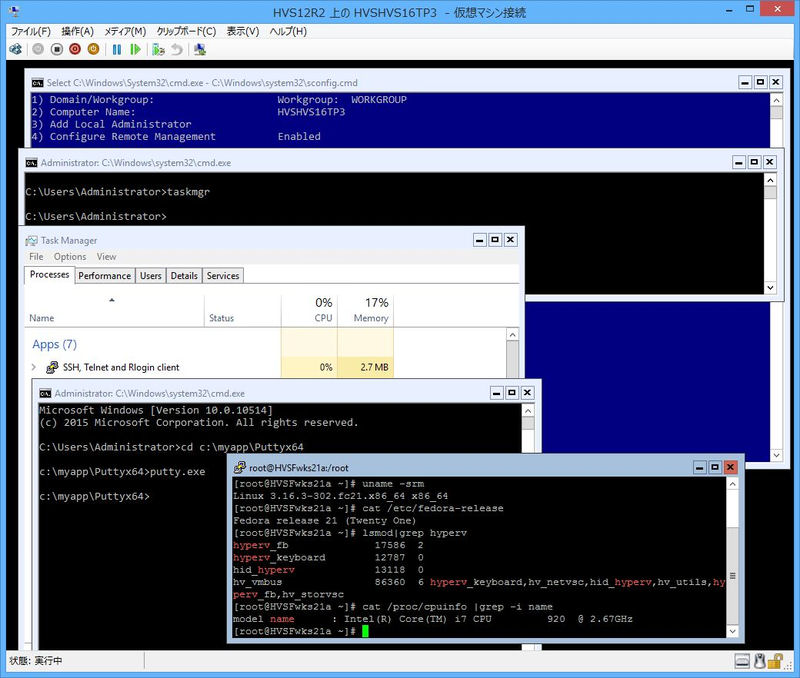Click taskmgr cmd window scrollbar thumb

tap(770, 192)
